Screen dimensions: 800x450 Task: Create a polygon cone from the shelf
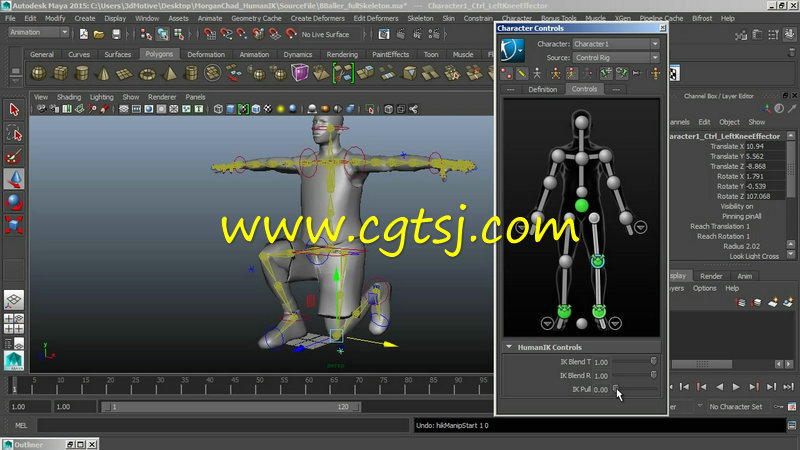tap(103, 73)
